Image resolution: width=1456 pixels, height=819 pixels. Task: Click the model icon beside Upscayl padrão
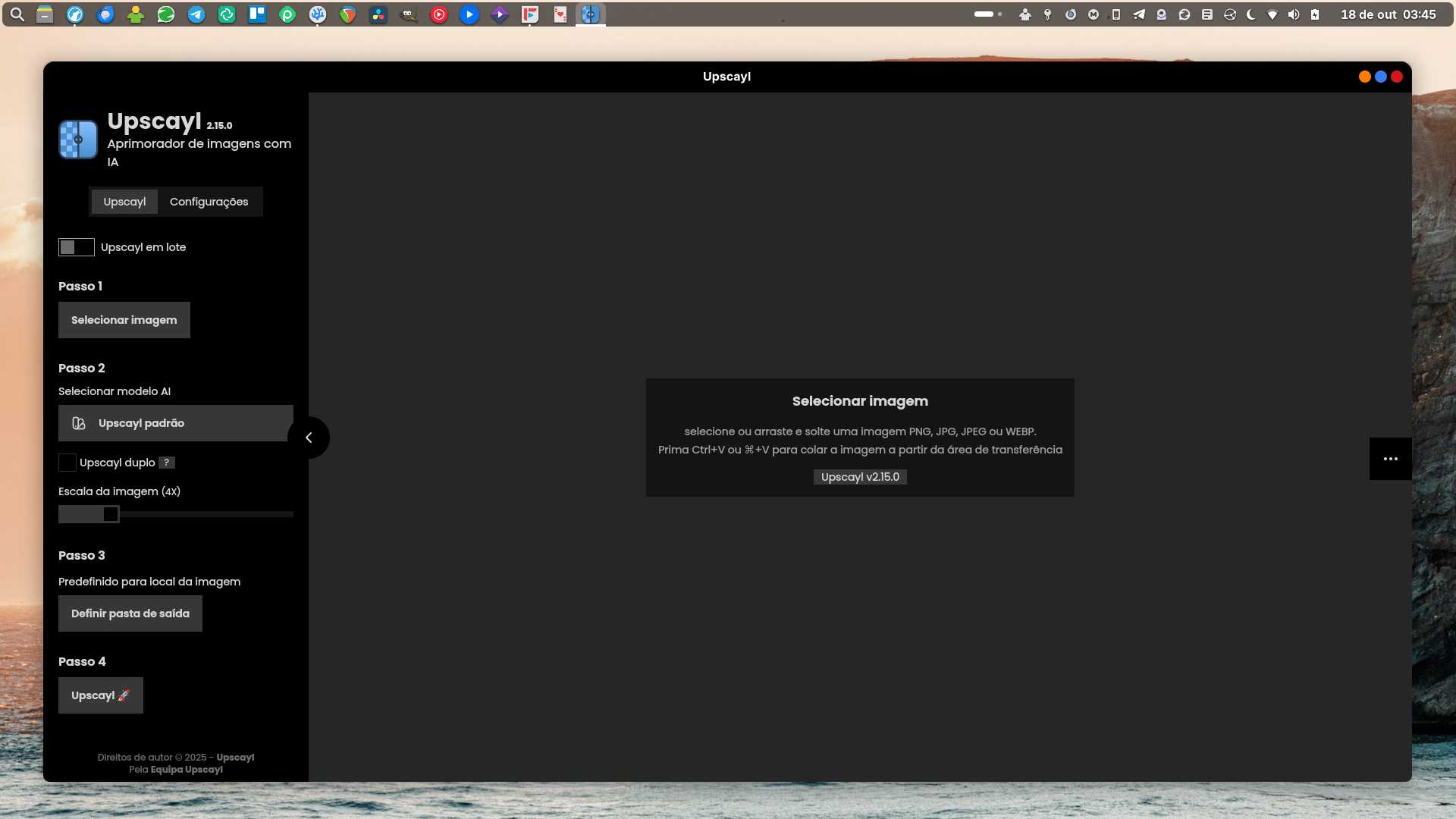[79, 423]
